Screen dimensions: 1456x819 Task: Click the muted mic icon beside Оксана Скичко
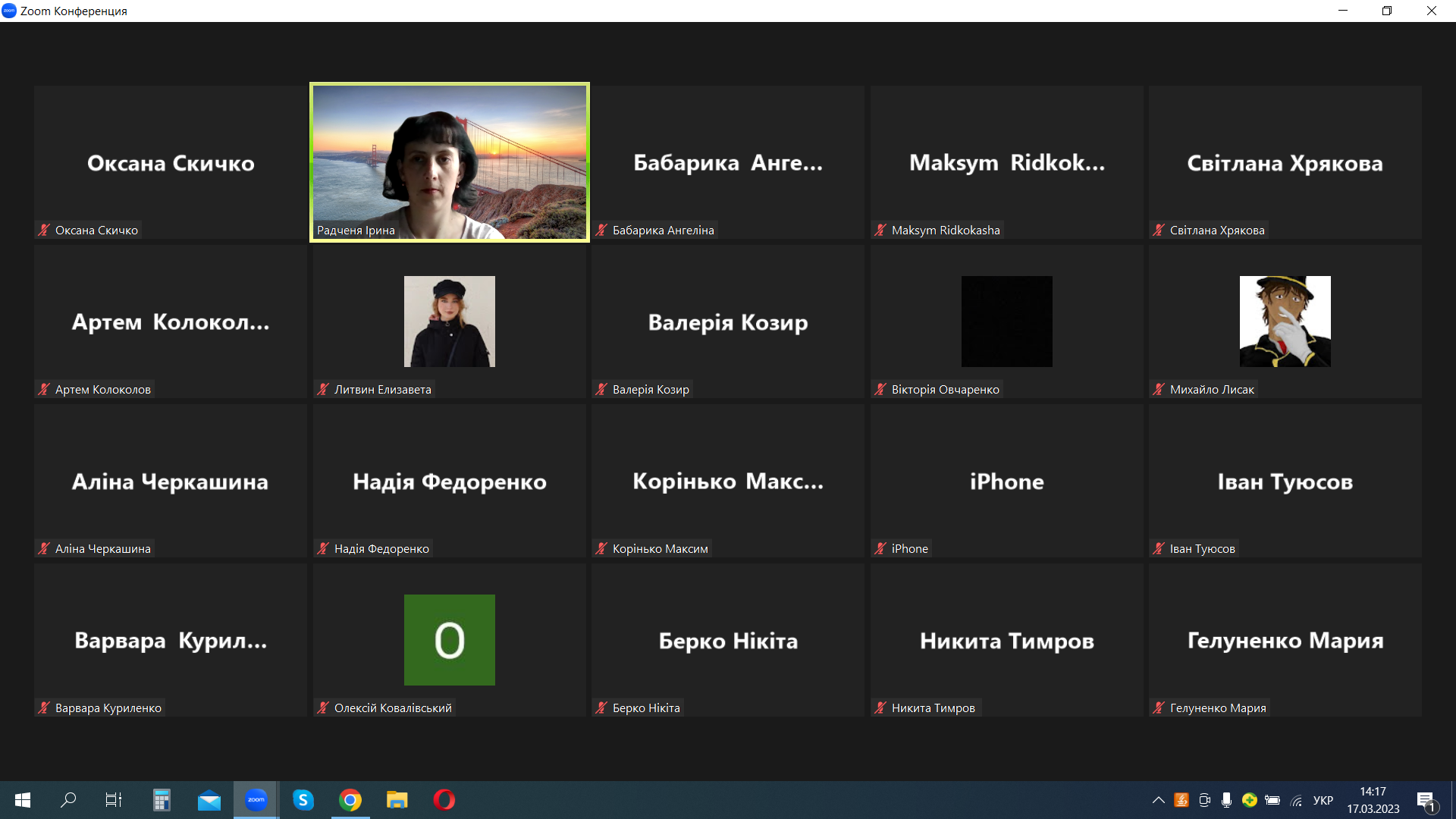point(44,230)
